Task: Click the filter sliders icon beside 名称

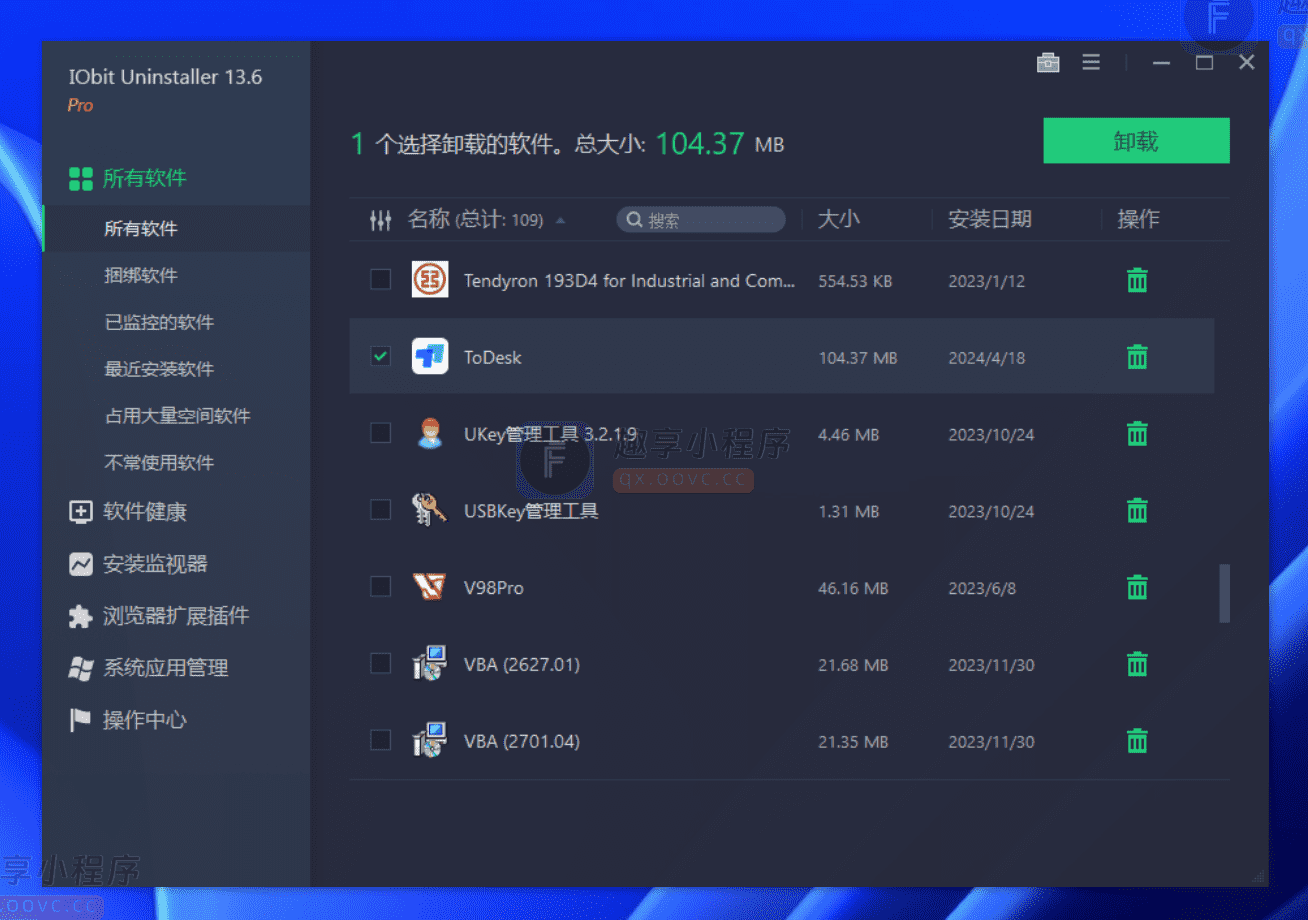Action: 380,220
